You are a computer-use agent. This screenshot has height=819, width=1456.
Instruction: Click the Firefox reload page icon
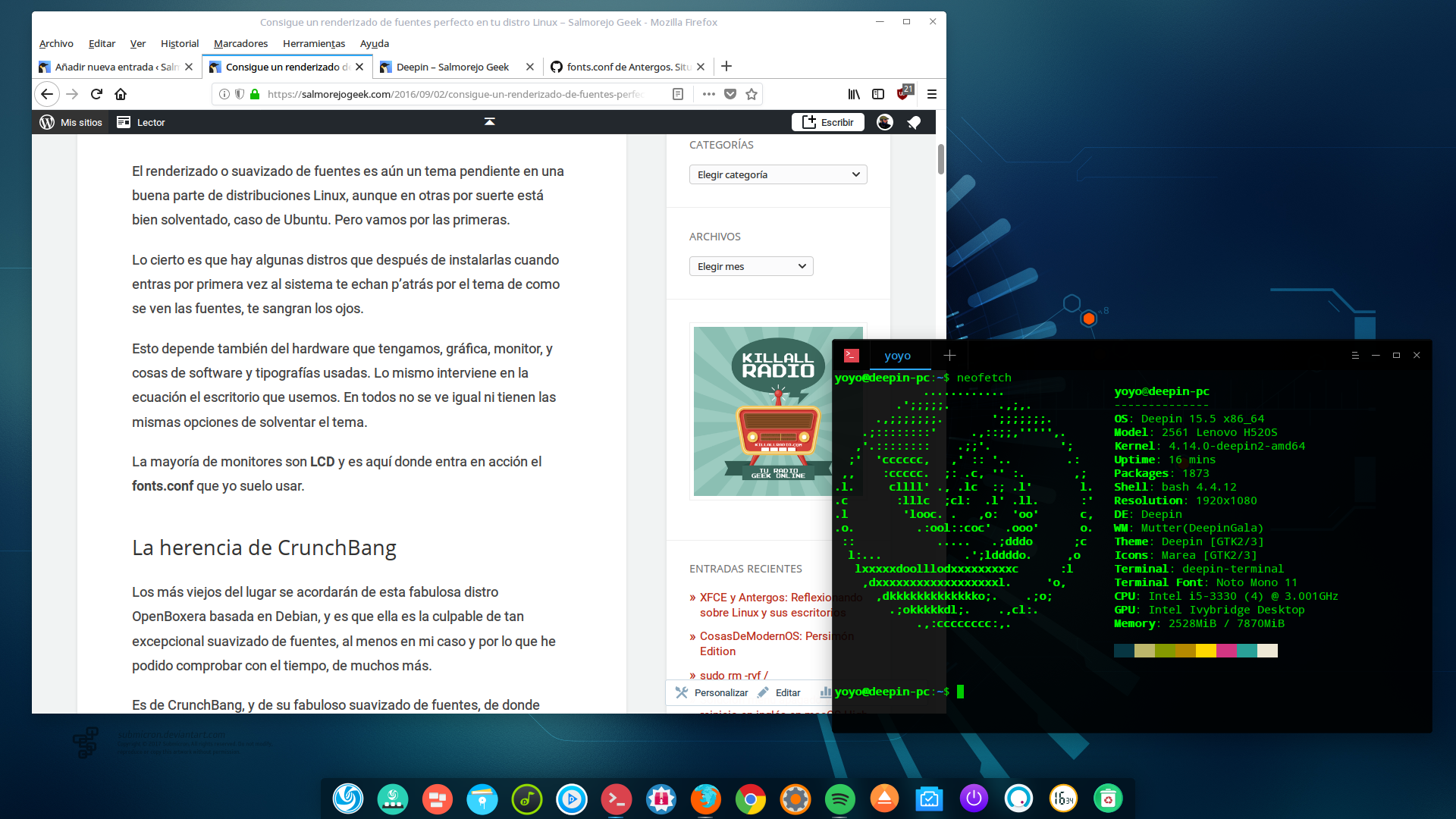[96, 94]
